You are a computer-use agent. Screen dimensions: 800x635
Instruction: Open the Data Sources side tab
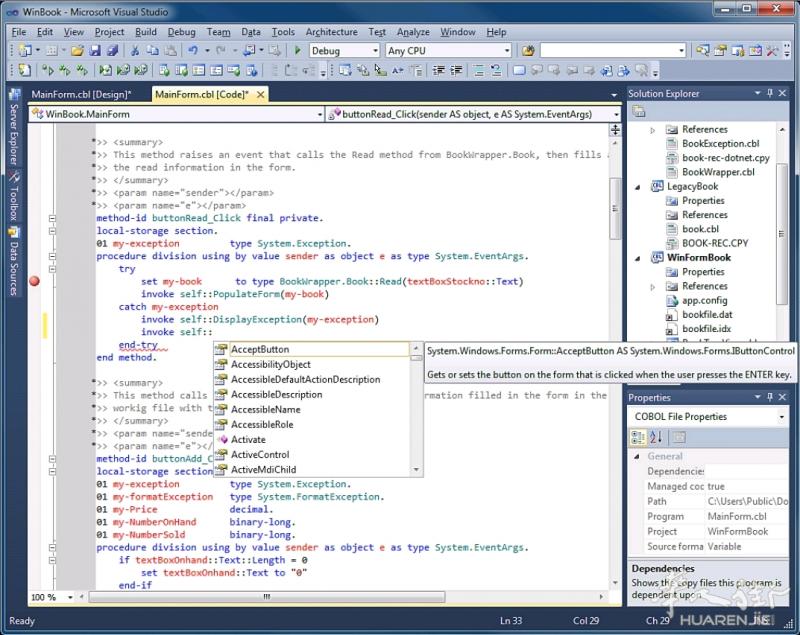(14, 262)
